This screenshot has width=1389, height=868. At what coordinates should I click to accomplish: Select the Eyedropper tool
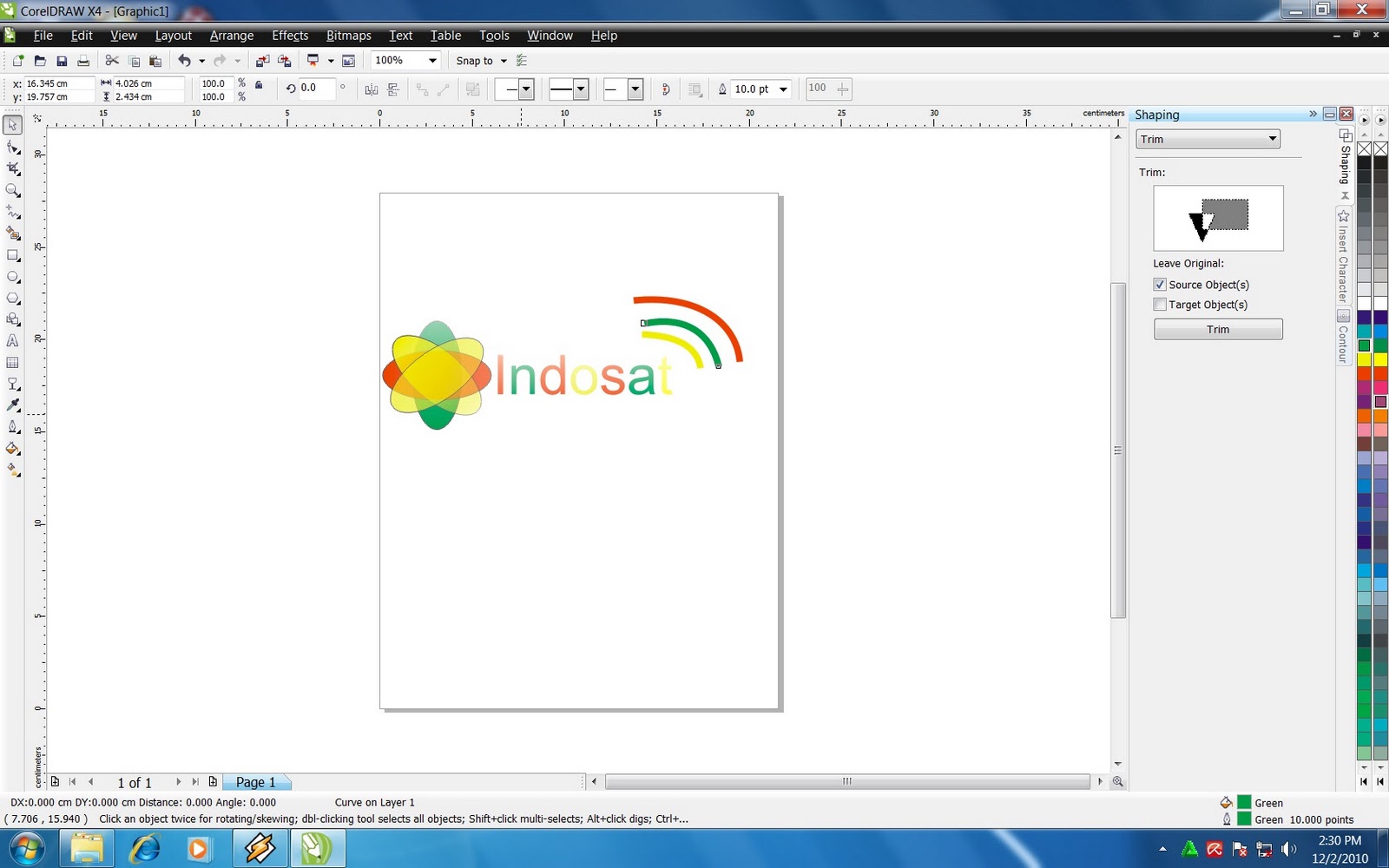(x=13, y=404)
